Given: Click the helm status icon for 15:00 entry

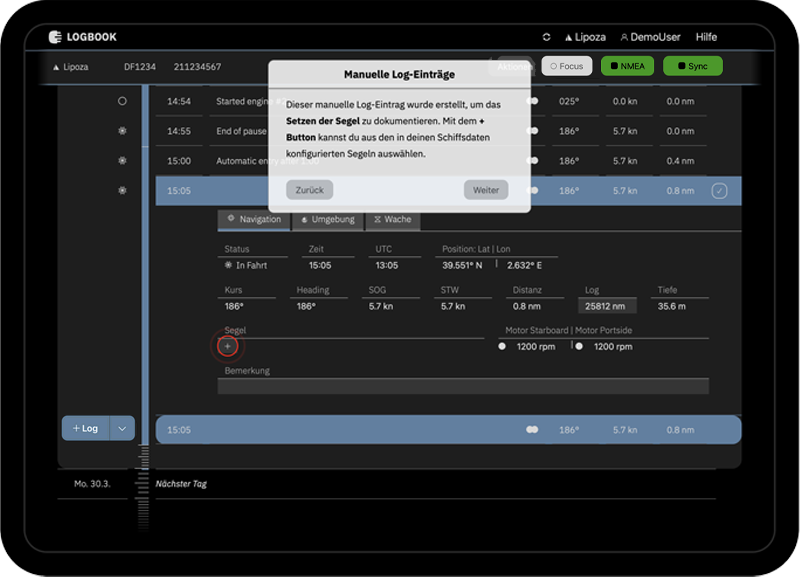Looking at the screenshot, I should click(122, 161).
